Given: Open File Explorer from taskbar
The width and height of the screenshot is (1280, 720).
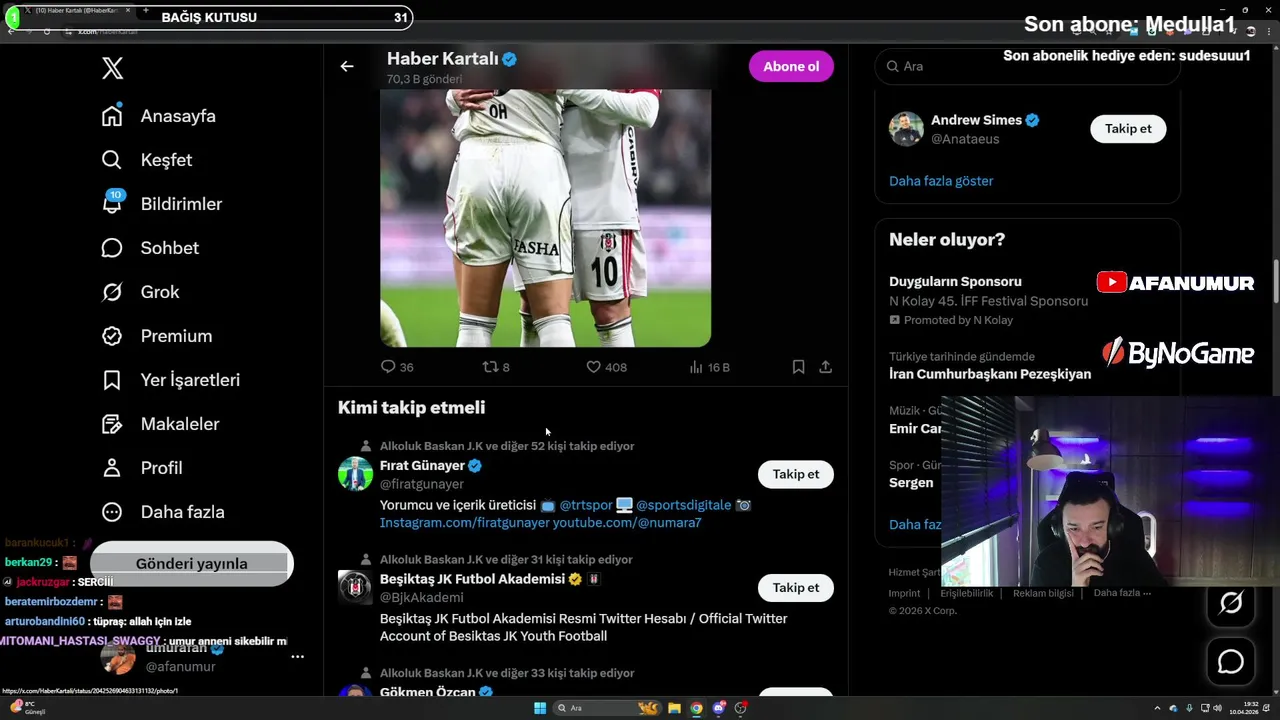Looking at the screenshot, I should [x=674, y=708].
